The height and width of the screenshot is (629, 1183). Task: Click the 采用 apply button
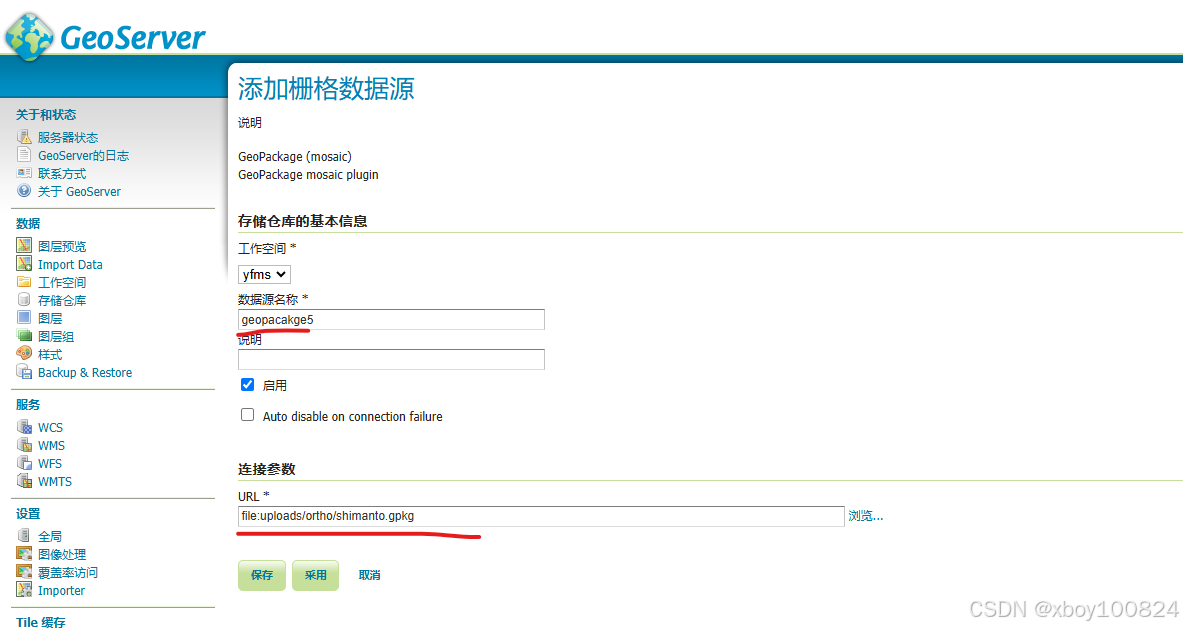point(315,575)
